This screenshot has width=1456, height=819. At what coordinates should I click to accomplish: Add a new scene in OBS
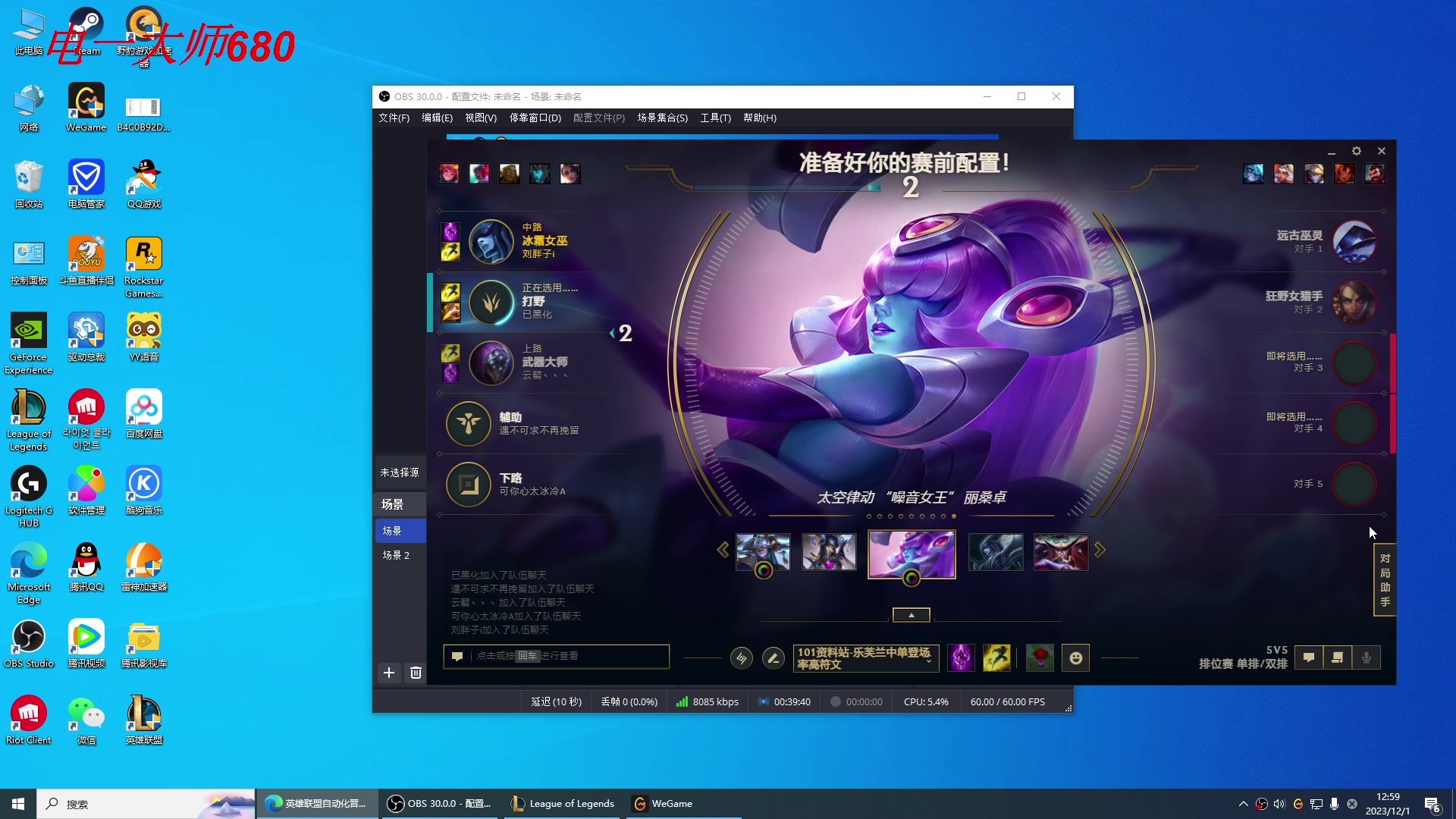coord(389,673)
